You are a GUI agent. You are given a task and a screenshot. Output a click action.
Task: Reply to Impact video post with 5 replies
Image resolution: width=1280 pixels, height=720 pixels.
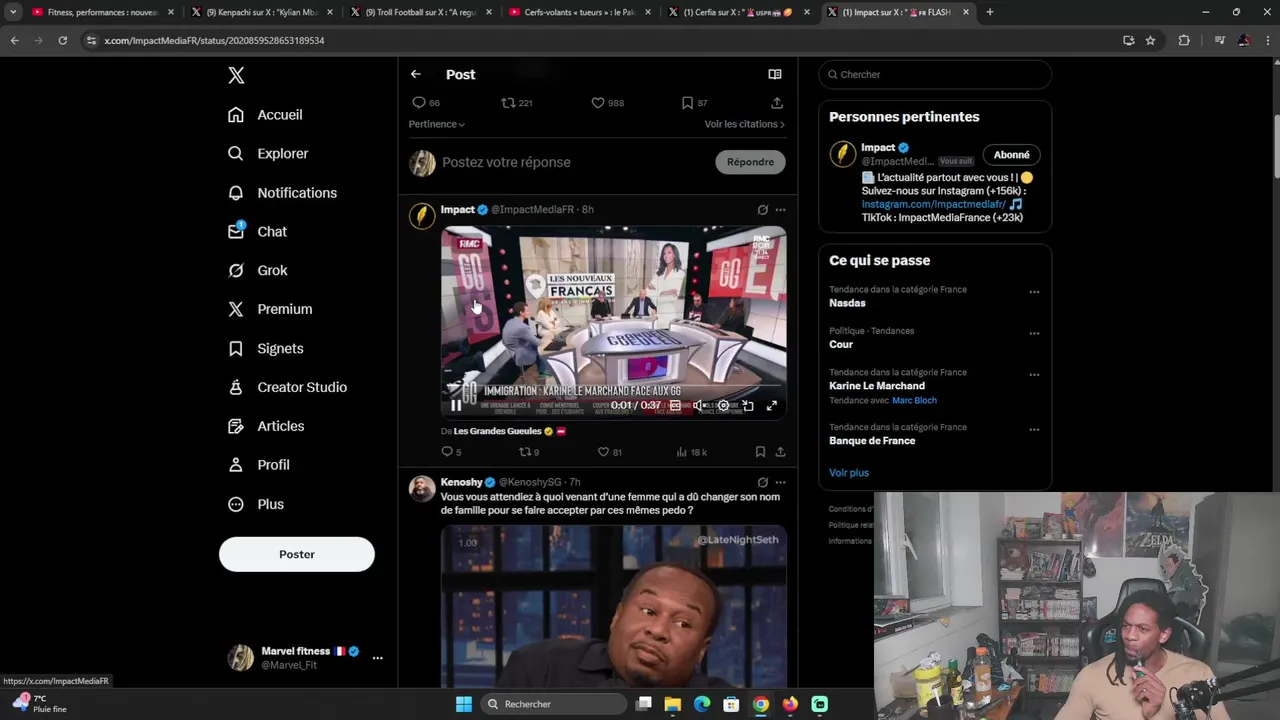point(451,452)
